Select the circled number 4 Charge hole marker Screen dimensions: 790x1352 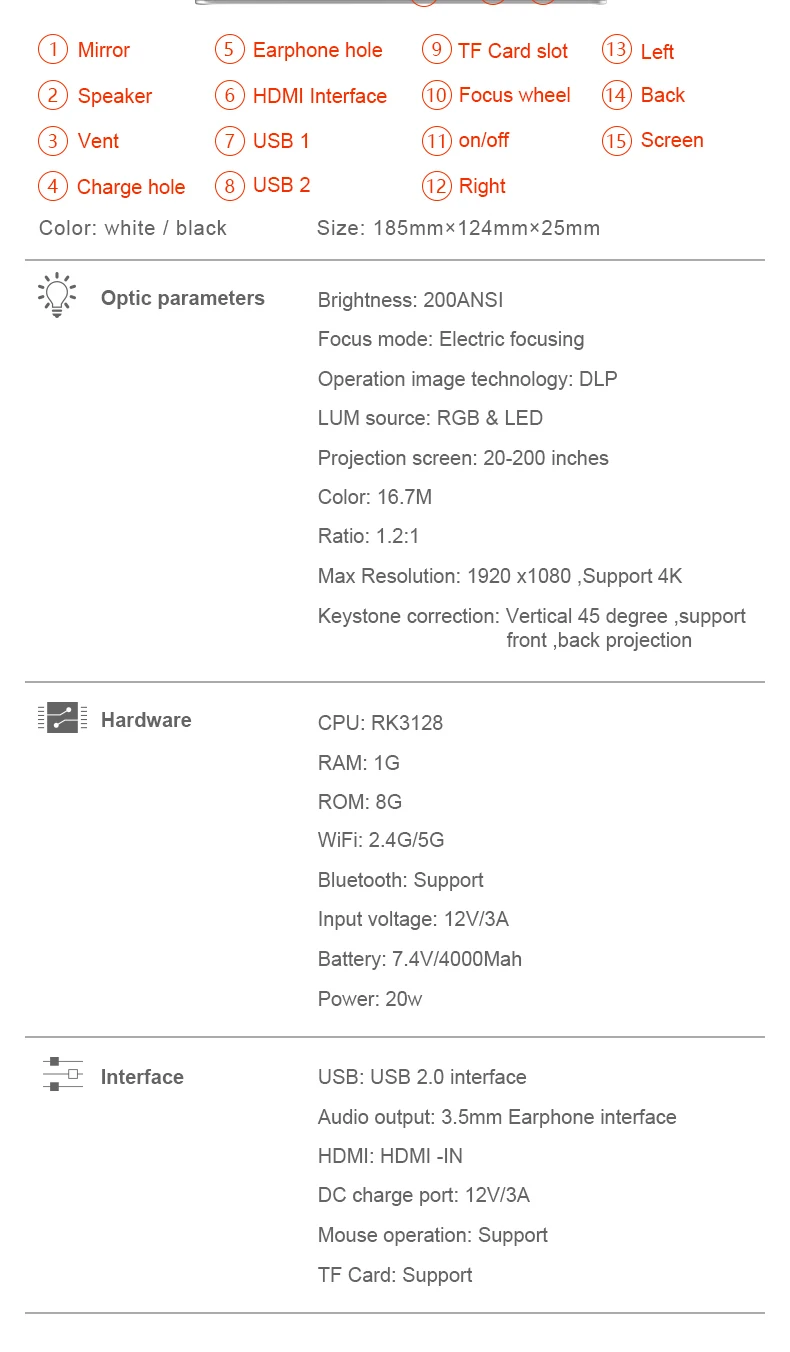(53, 186)
